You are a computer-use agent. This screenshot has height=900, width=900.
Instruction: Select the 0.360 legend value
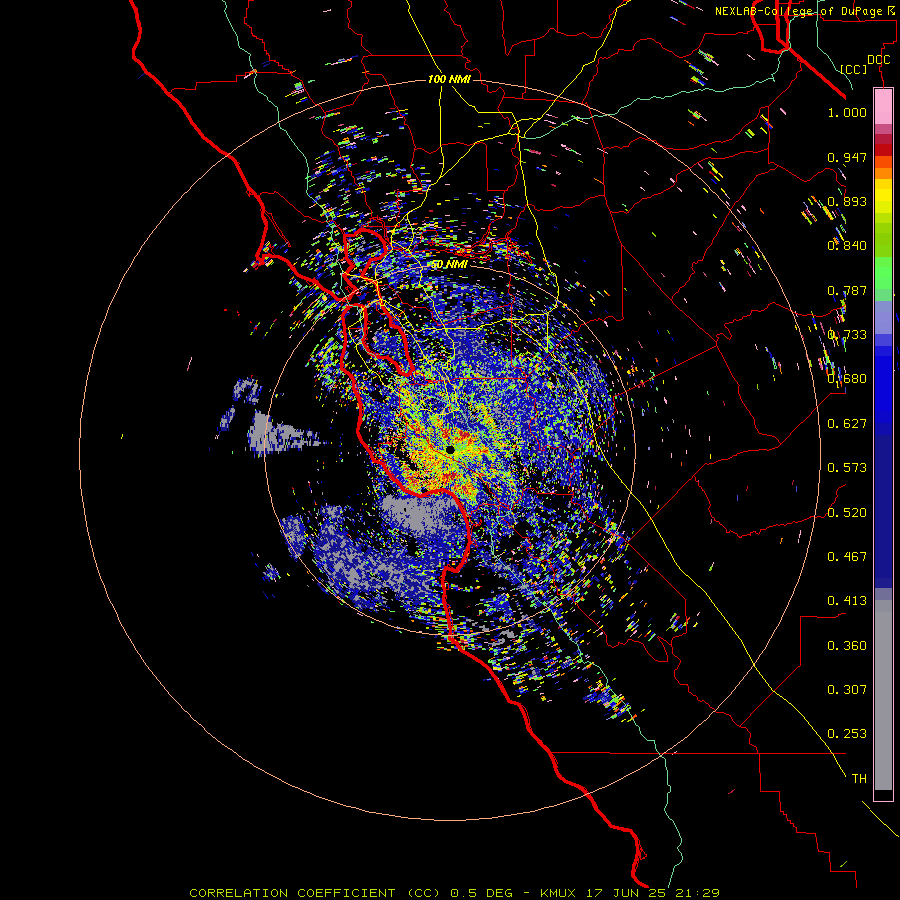(847, 646)
